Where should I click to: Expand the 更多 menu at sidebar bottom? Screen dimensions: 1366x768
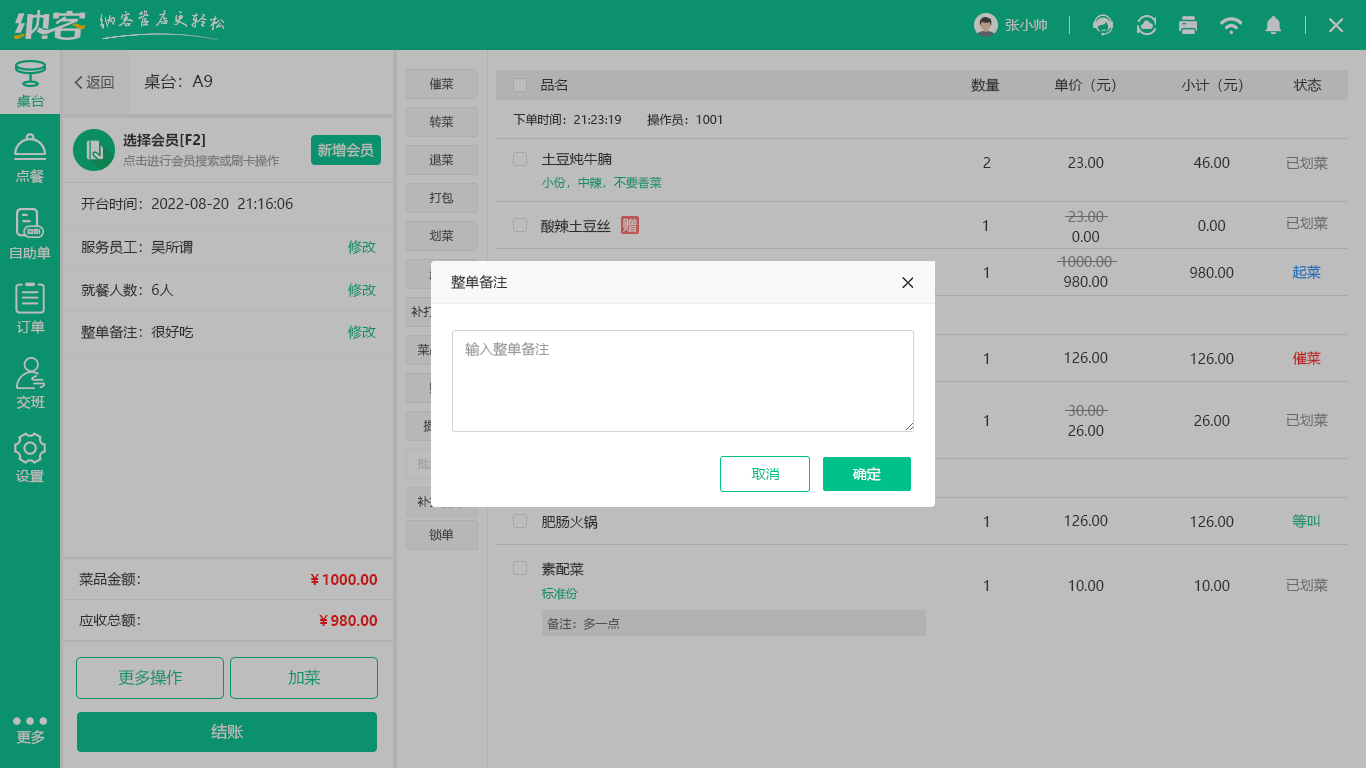tap(30, 729)
